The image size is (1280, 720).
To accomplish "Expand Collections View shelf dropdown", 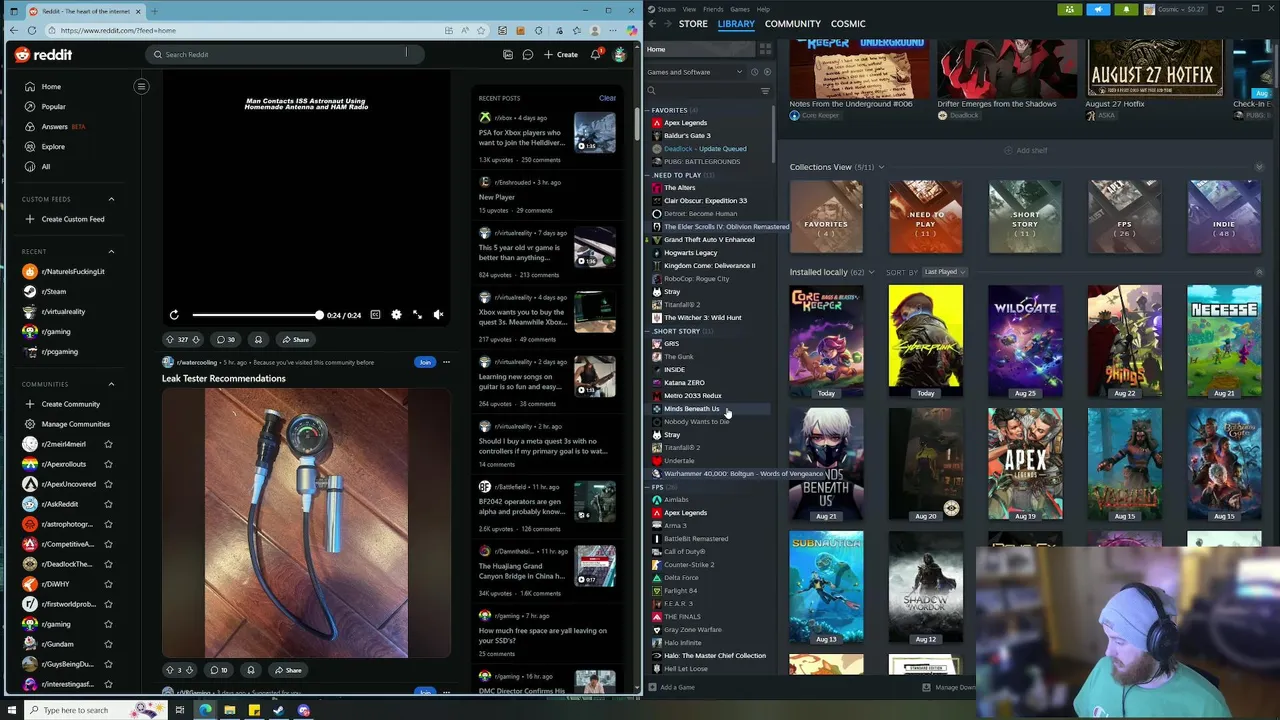I will tap(881, 167).
